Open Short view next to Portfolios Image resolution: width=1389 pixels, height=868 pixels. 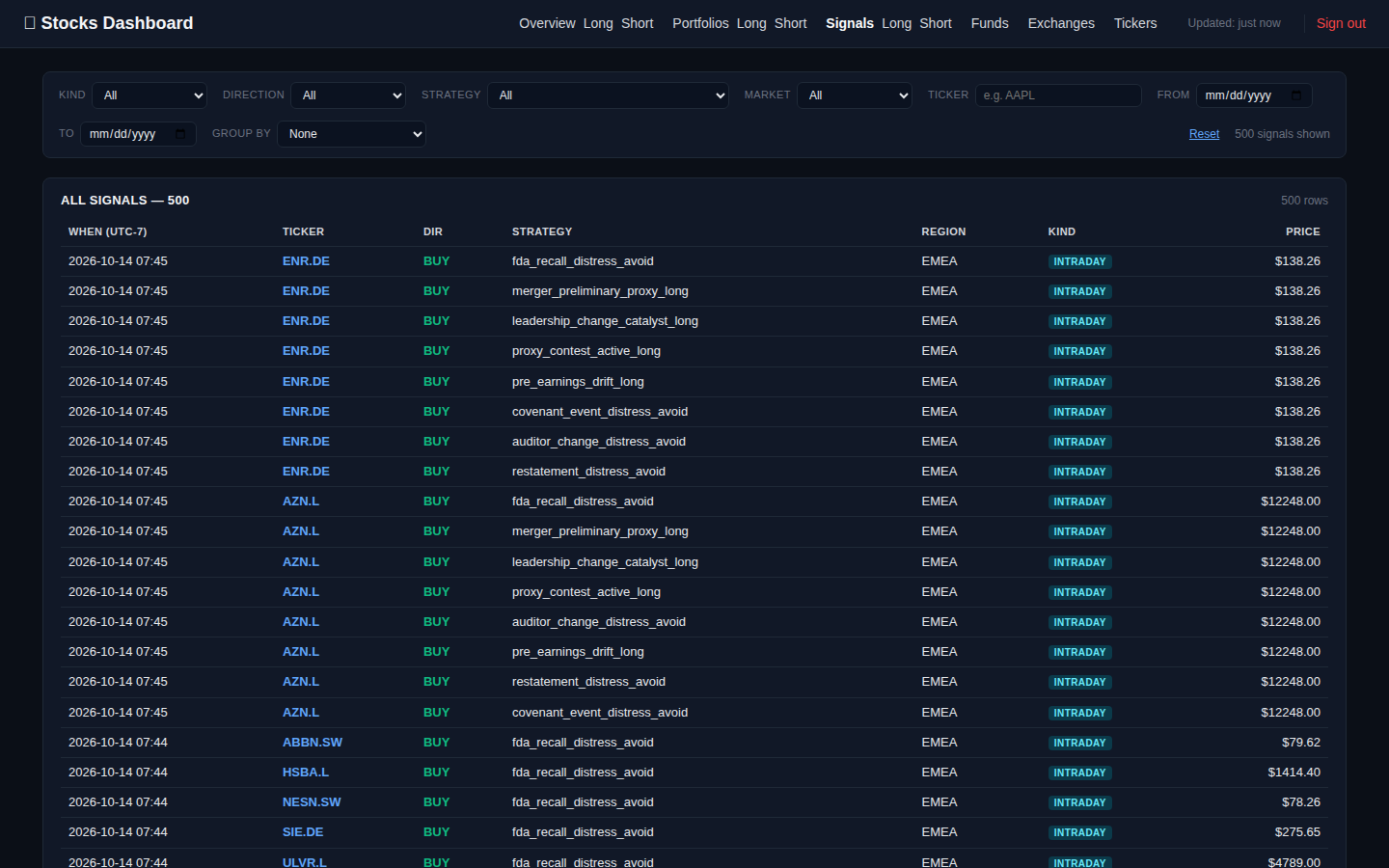point(790,23)
